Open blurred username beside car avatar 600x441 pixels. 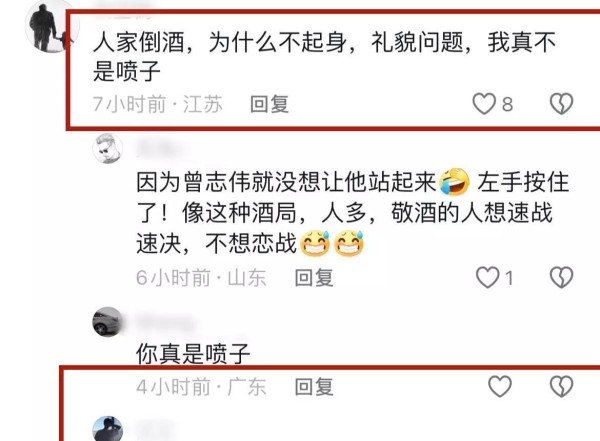click(165, 323)
